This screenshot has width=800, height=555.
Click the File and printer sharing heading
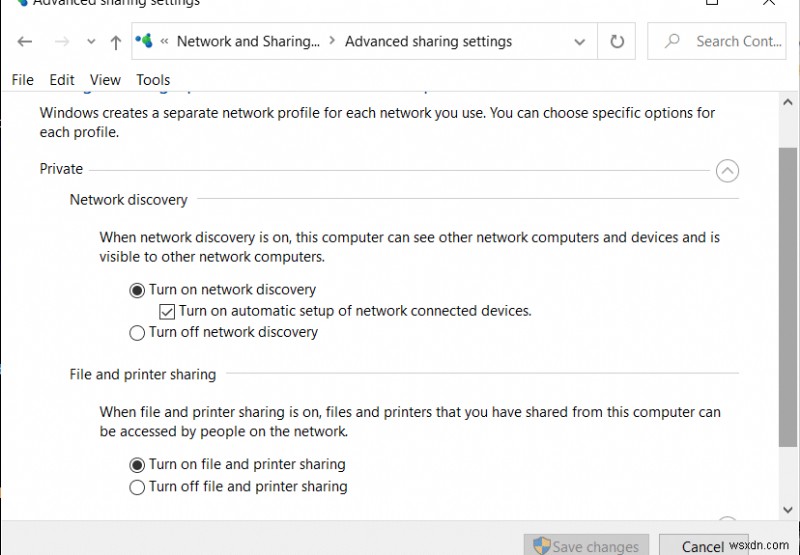(143, 374)
